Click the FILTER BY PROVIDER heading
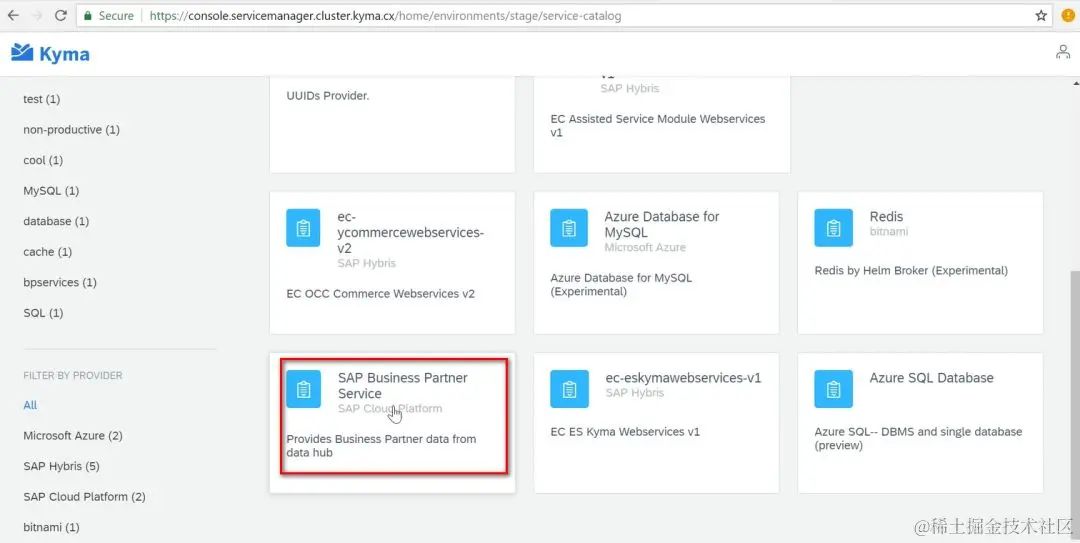1080x543 pixels. coord(73,376)
